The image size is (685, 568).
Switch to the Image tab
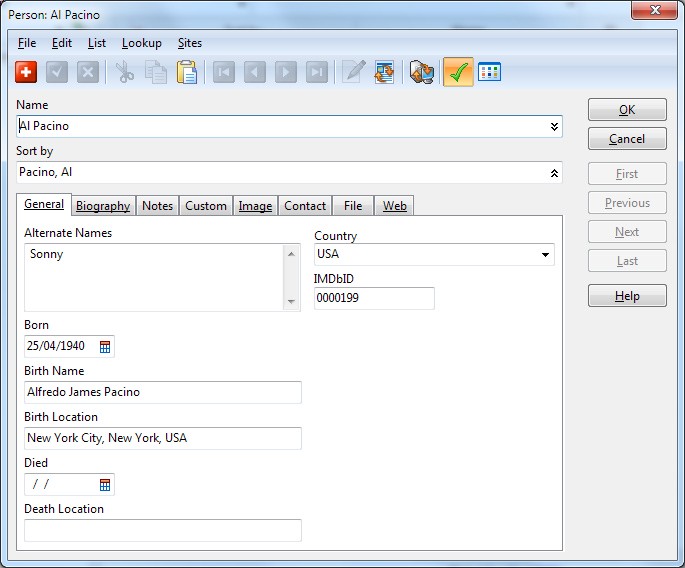pos(255,206)
